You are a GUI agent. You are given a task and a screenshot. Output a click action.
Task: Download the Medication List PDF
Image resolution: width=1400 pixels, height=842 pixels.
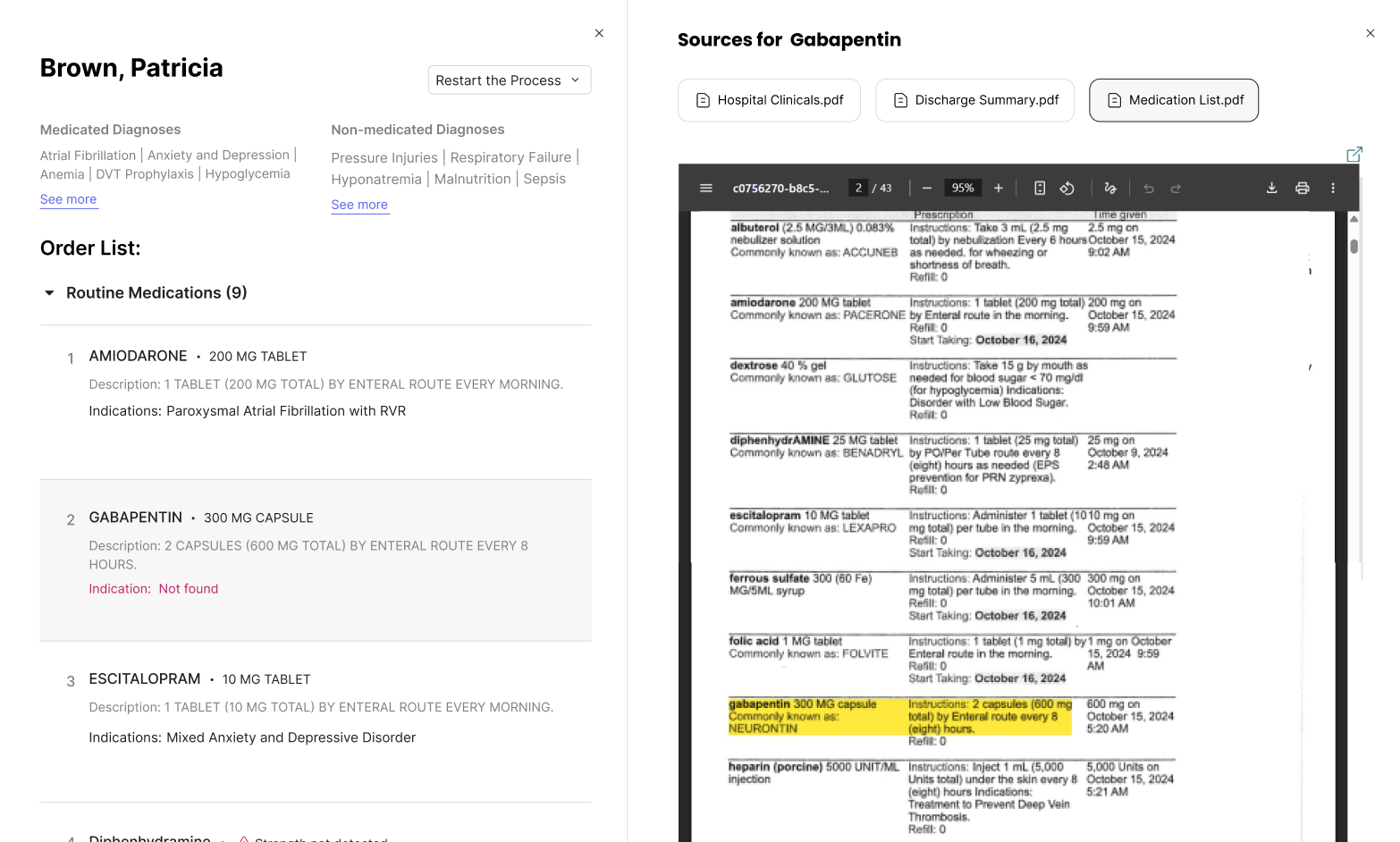tap(1272, 189)
